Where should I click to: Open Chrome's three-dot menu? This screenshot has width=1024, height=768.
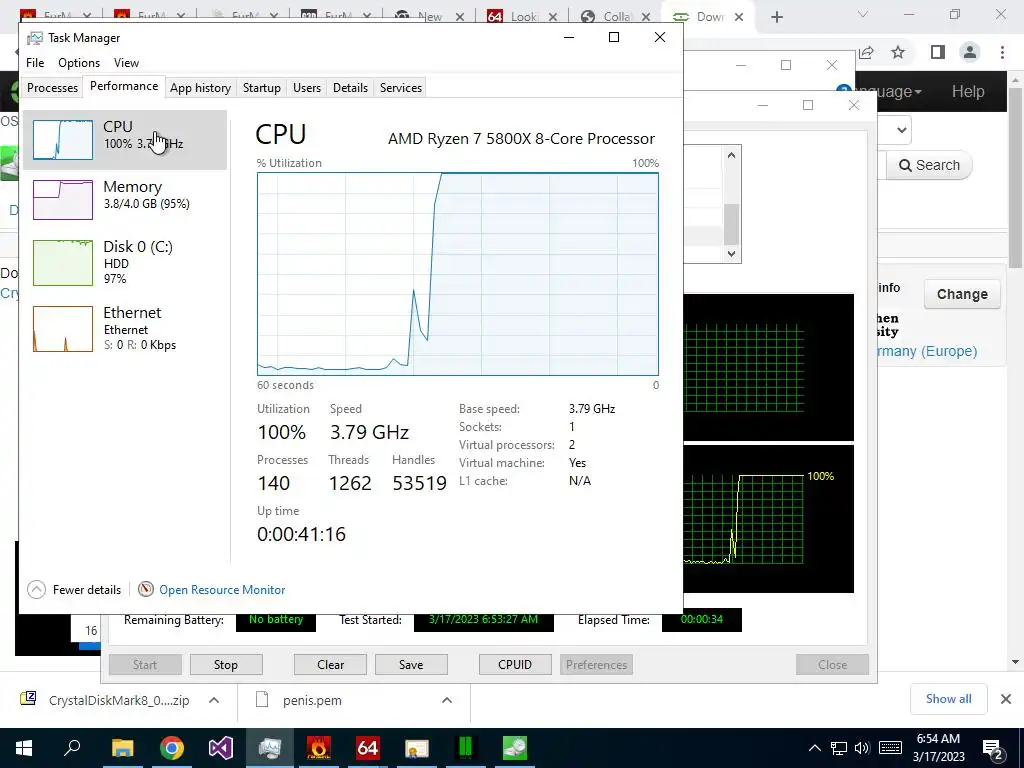pos(1002,52)
